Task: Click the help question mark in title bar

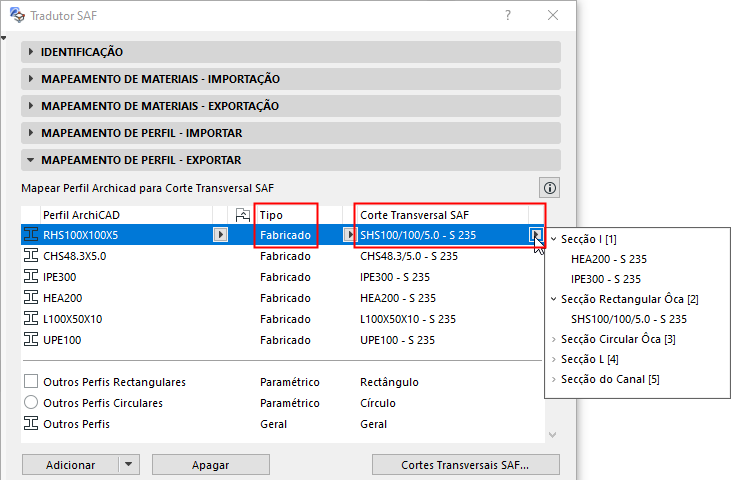Action: [508, 15]
